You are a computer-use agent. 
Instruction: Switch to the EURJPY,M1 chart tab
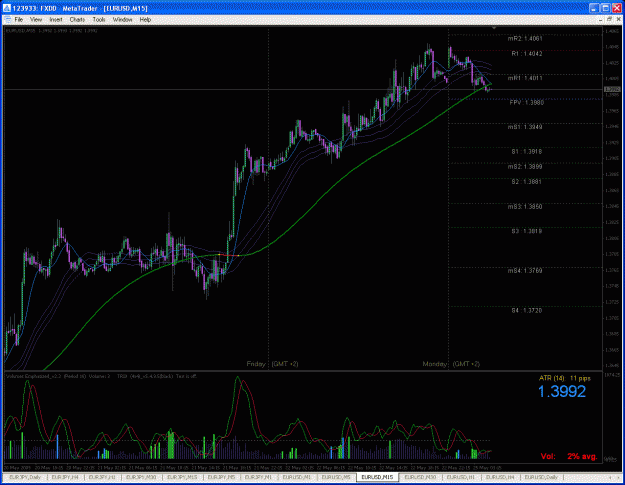click(x=258, y=477)
